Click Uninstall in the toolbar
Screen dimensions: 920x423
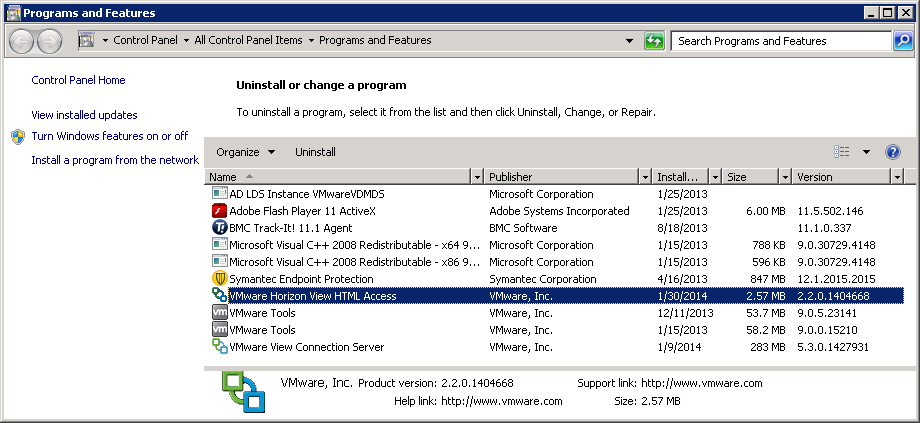pyautogui.click(x=315, y=152)
